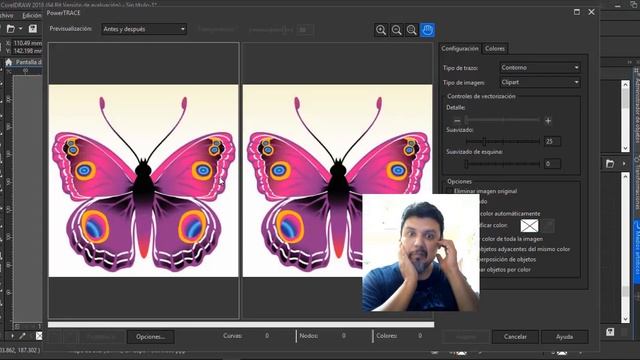This screenshot has width=640, height=360.
Task: Click the original butterfly preview image
Action: click(143, 180)
